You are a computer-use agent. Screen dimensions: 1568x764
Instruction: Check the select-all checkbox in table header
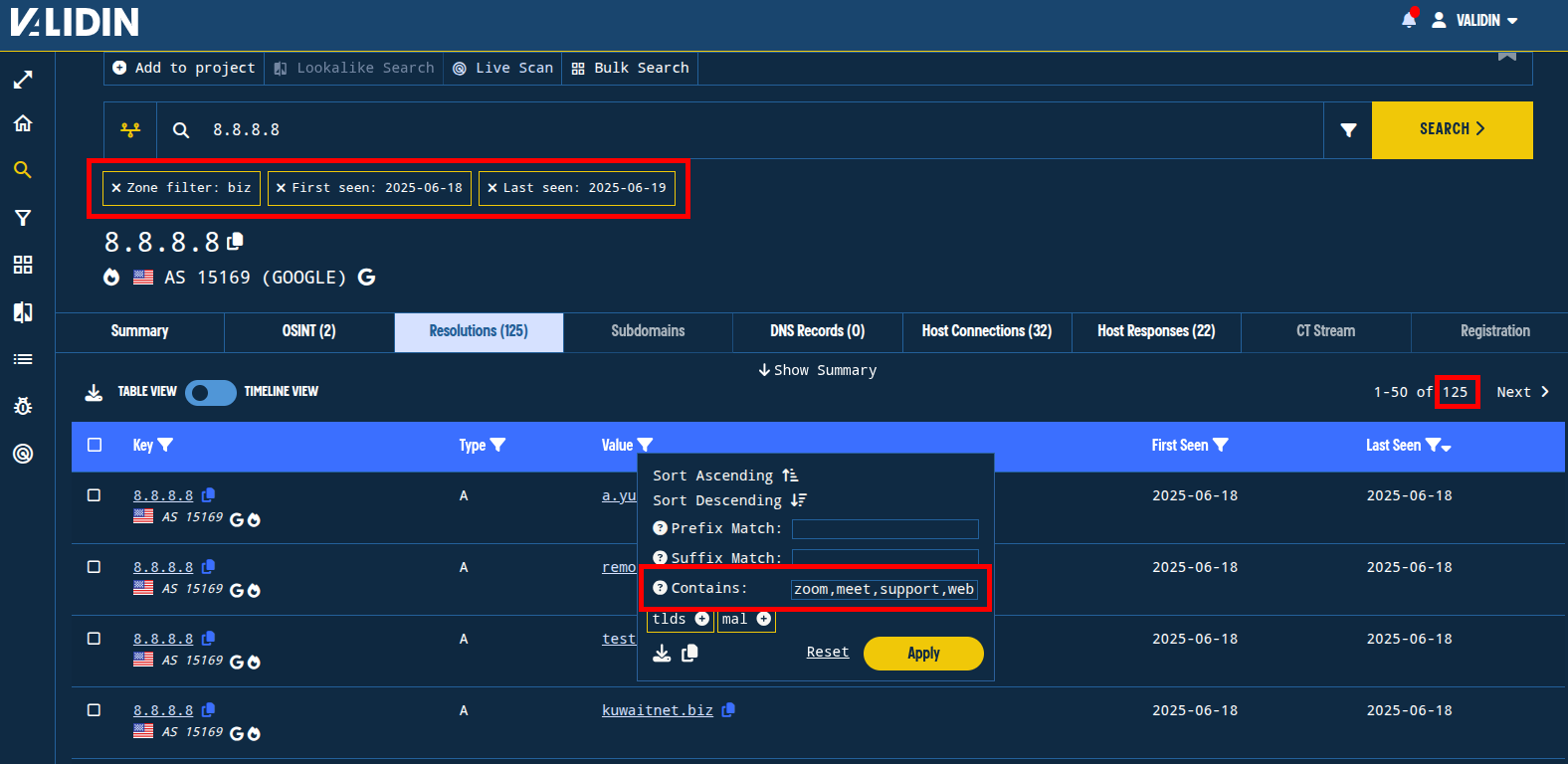coord(95,445)
